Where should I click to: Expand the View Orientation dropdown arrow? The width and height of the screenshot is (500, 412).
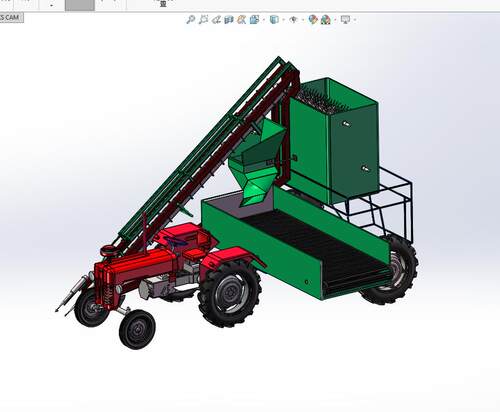coord(264,20)
